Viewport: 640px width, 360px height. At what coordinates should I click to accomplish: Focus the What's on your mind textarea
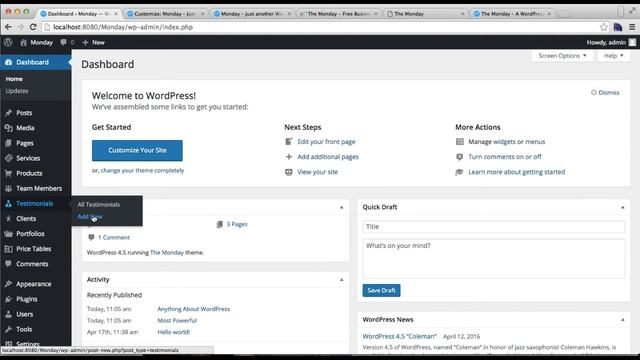click(493, 259)
